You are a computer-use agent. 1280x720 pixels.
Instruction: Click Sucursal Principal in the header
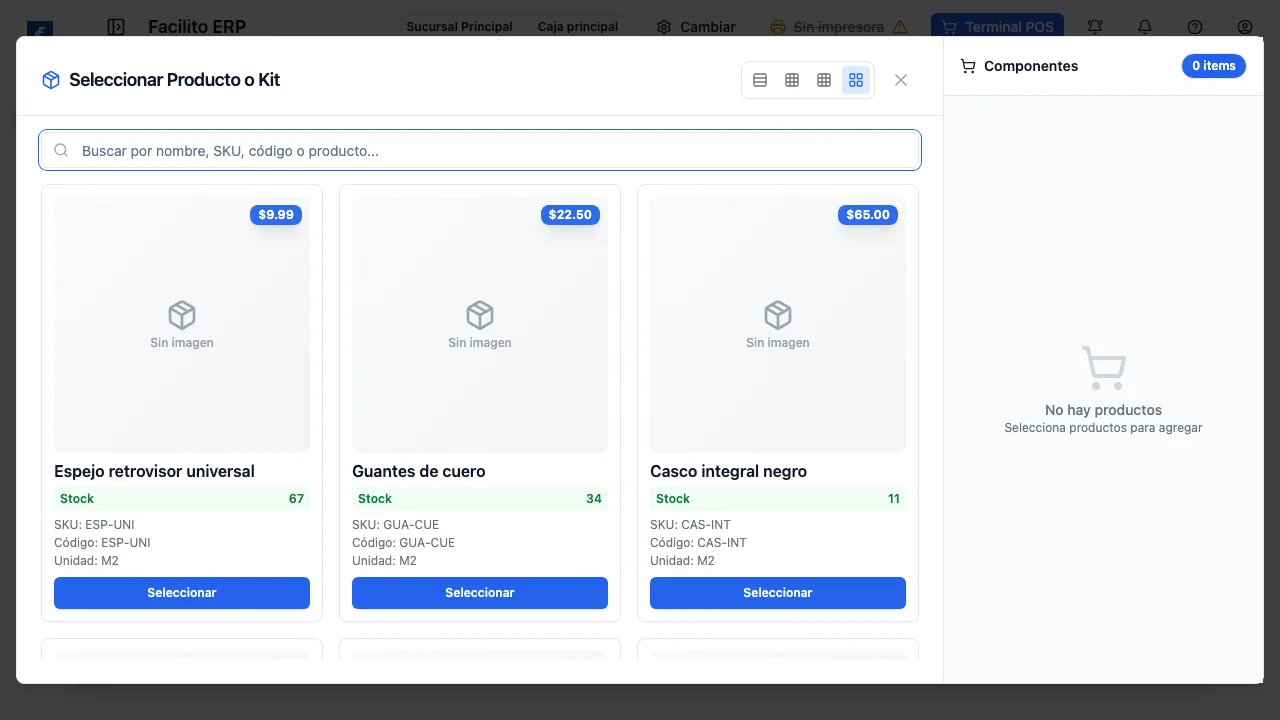coord(459,27)
